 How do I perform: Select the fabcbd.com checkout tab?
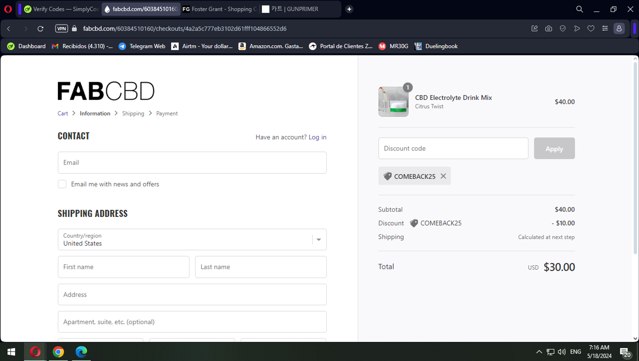(140, 9)
